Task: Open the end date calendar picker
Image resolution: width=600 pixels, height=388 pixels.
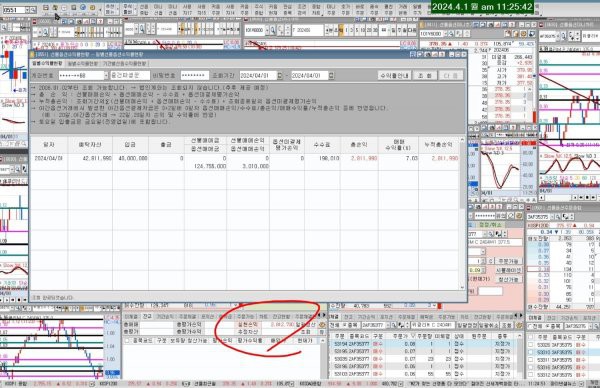Action: click(x=331, y=76)
